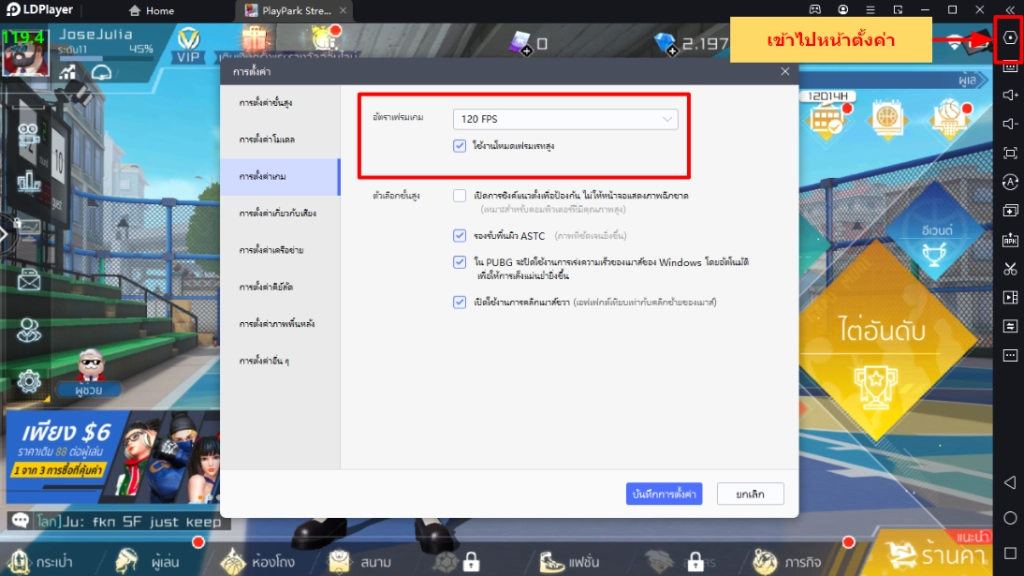
Task: Toggle the ASTC texture support checkbox
Action: tap(459, 235)
